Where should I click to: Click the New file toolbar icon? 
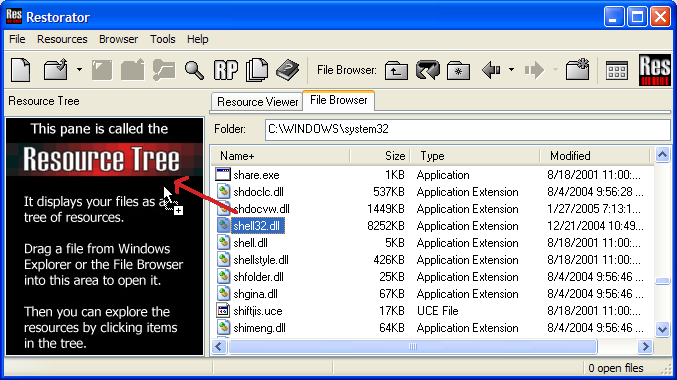[21, 70]
